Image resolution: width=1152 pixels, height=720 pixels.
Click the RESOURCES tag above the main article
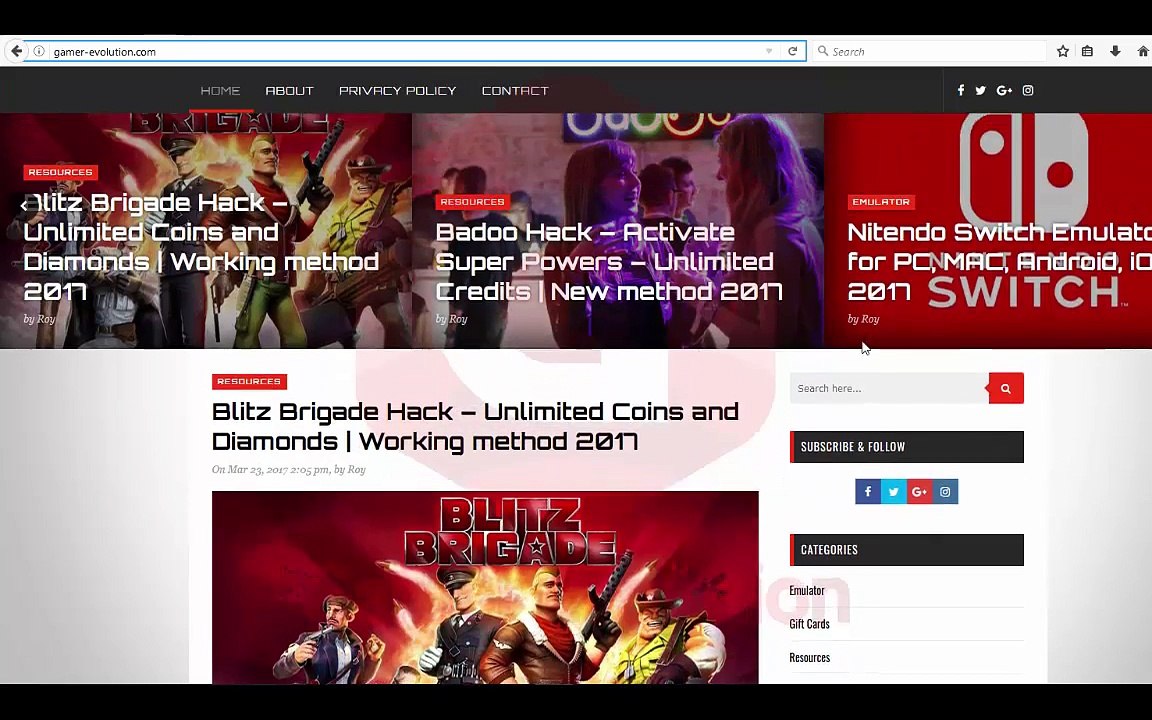point(249,381)
